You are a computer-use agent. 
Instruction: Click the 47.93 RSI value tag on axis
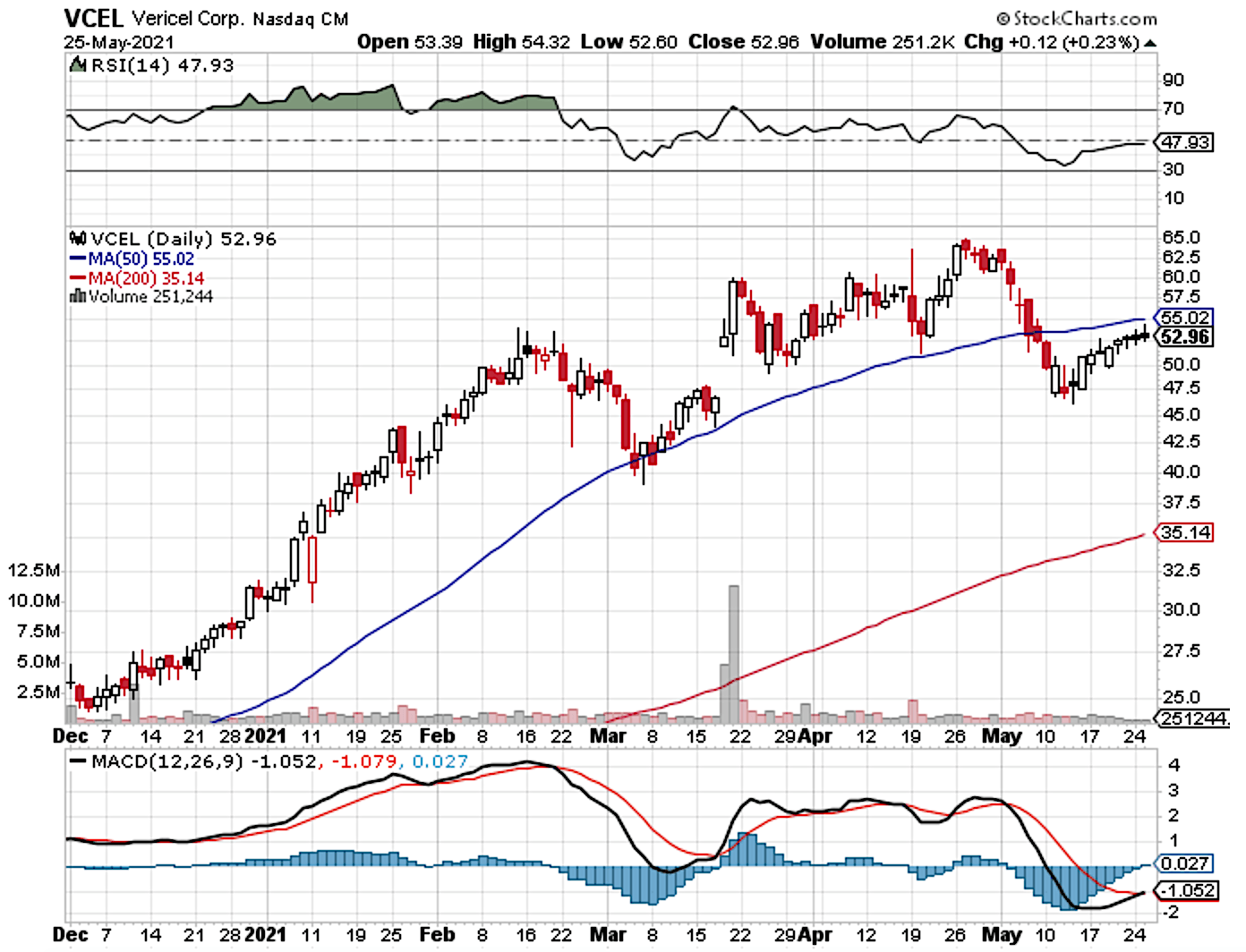coord(1185,142)
